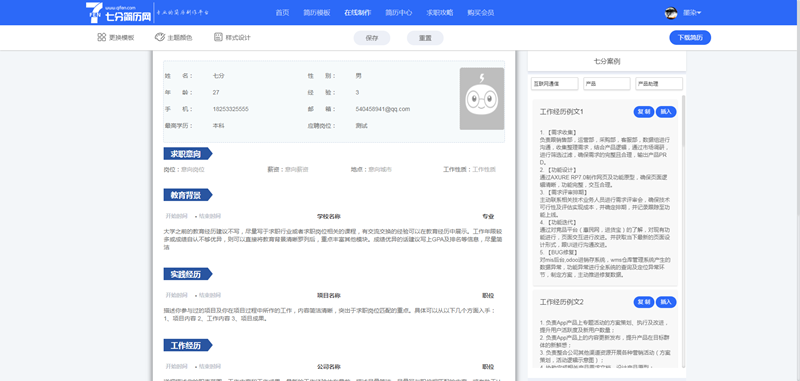Click the 样式设计 icon
Viewport: 800px width, 381px height.
(x=218, y=37)
